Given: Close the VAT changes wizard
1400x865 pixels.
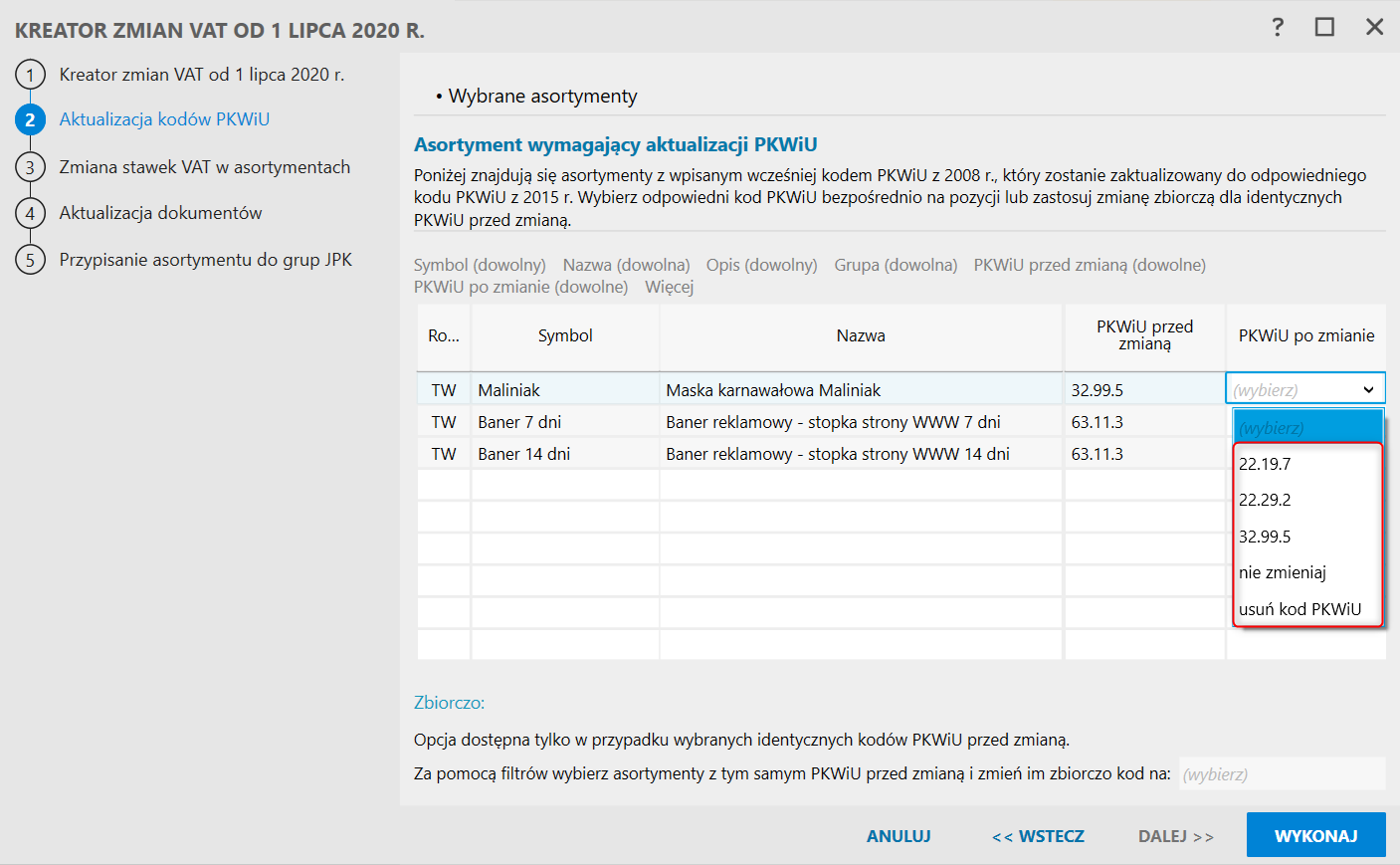Looking at the screenshot, I should click(1374, 27).
